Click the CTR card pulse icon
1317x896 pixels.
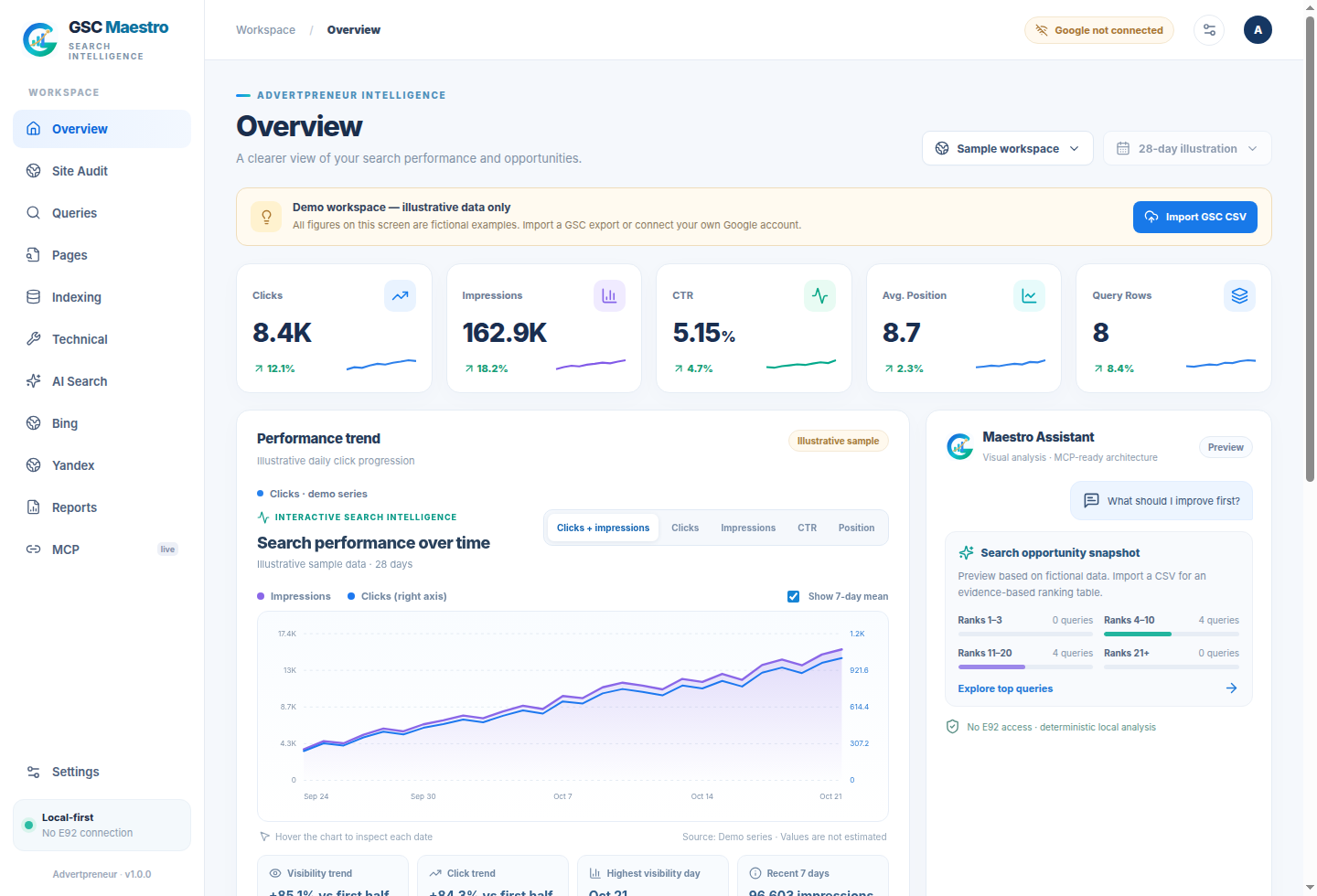pyautogui.click(x=819, y=295)
